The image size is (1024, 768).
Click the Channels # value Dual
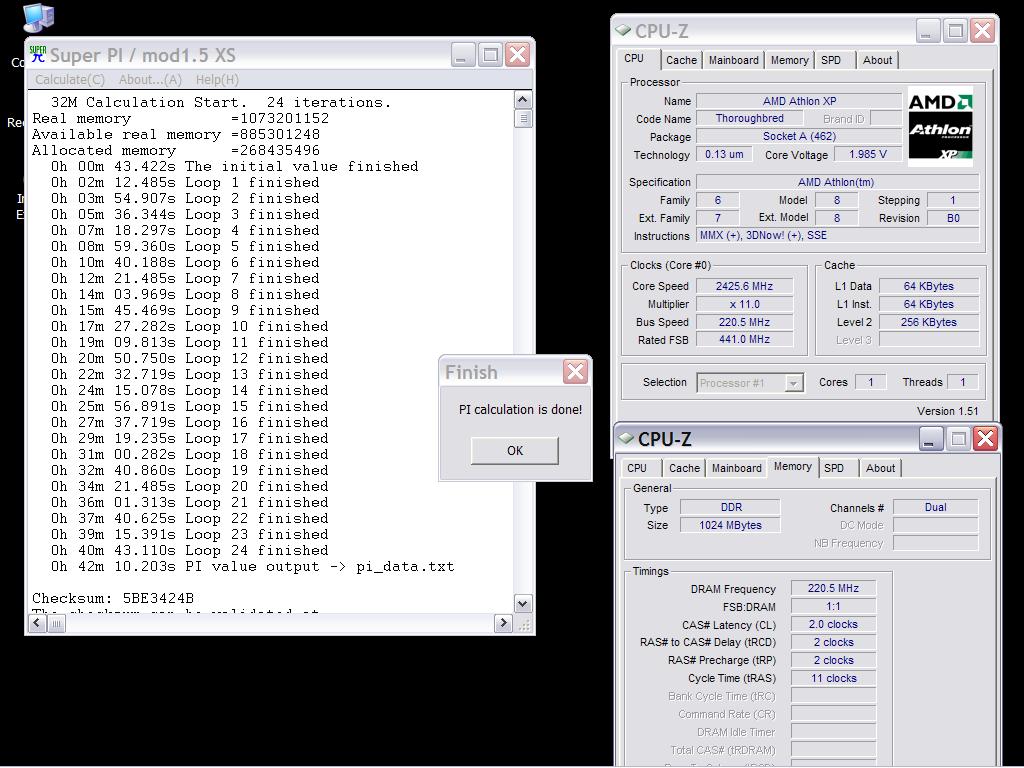[935, 507]
